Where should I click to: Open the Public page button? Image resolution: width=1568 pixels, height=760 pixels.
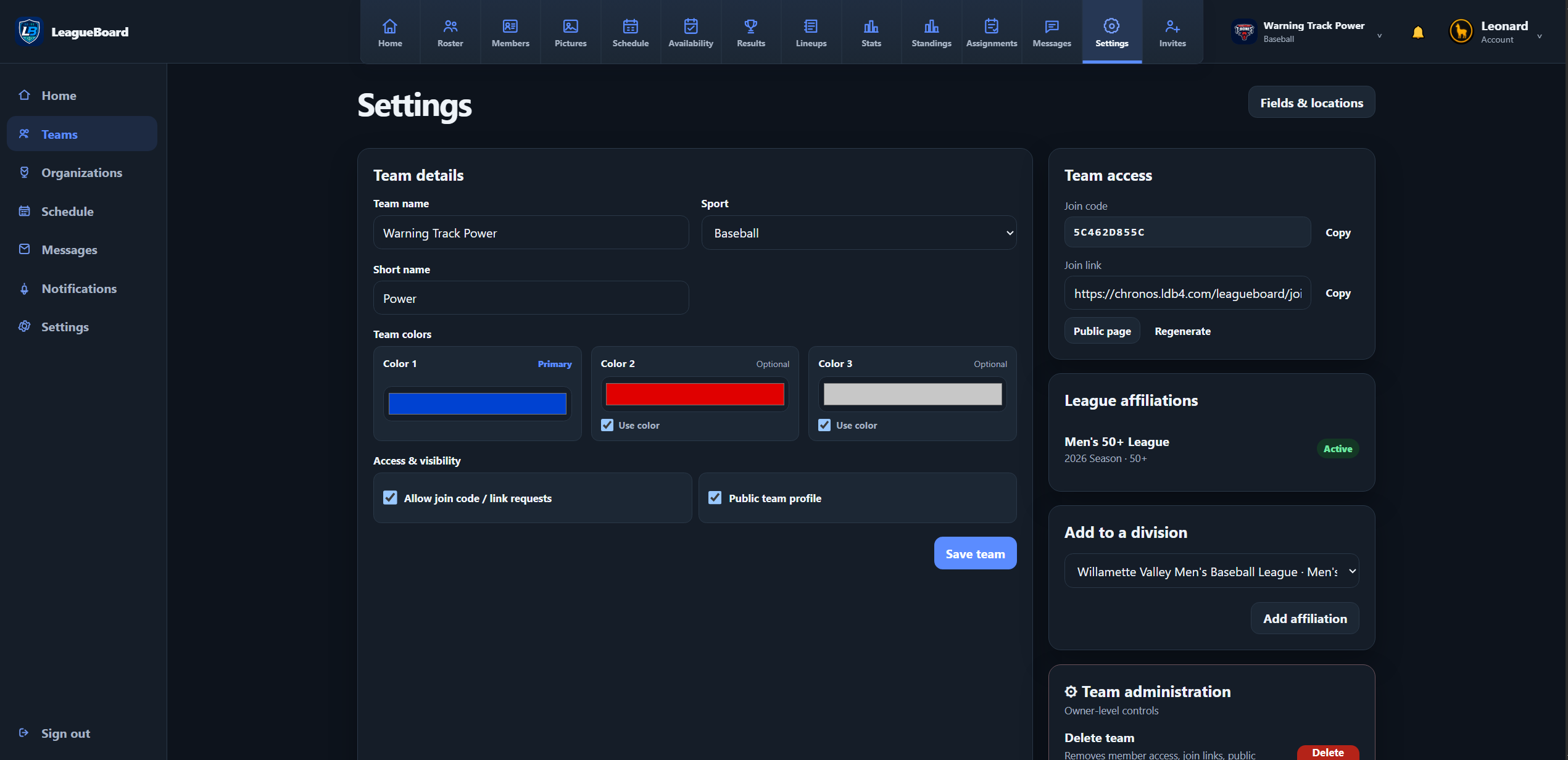(1102, 331)
